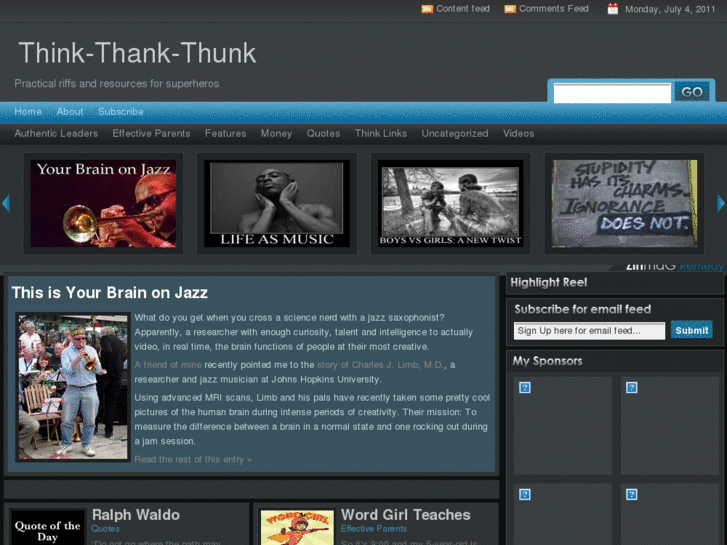Click the right carousel arrow
727x545 pixels.
721,203
